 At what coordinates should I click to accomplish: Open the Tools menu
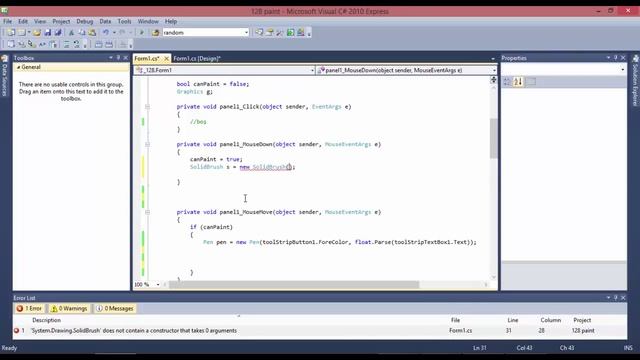point(124,21)
